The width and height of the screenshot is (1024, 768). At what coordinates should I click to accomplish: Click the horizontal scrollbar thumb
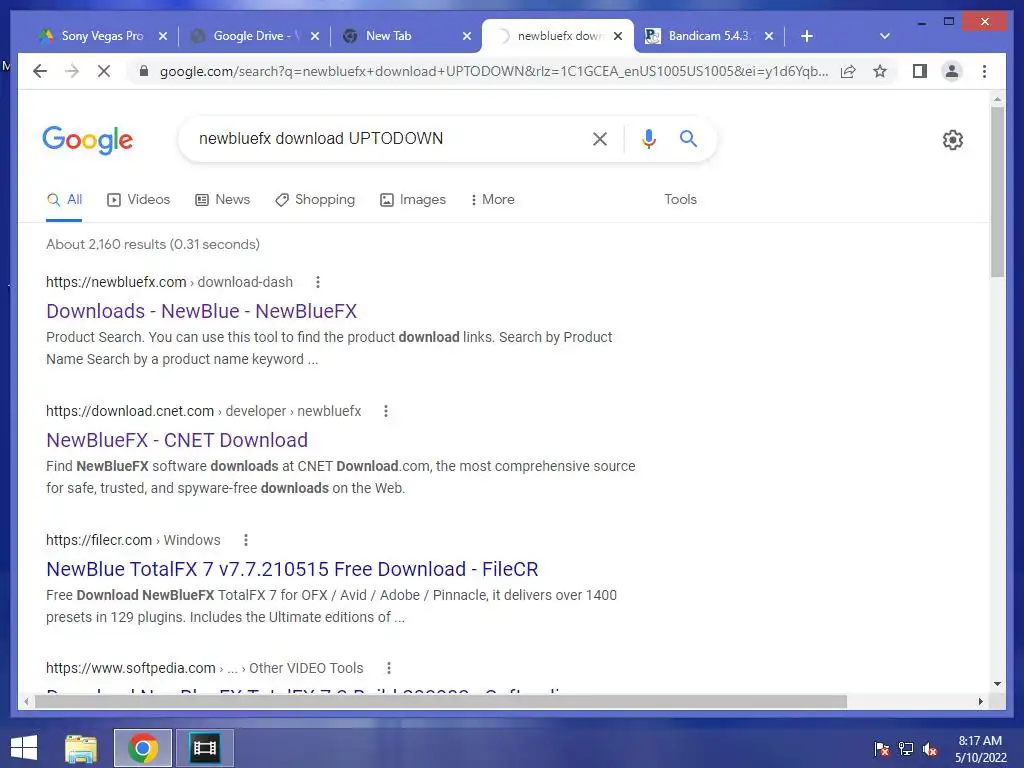[x=440, y=701]
